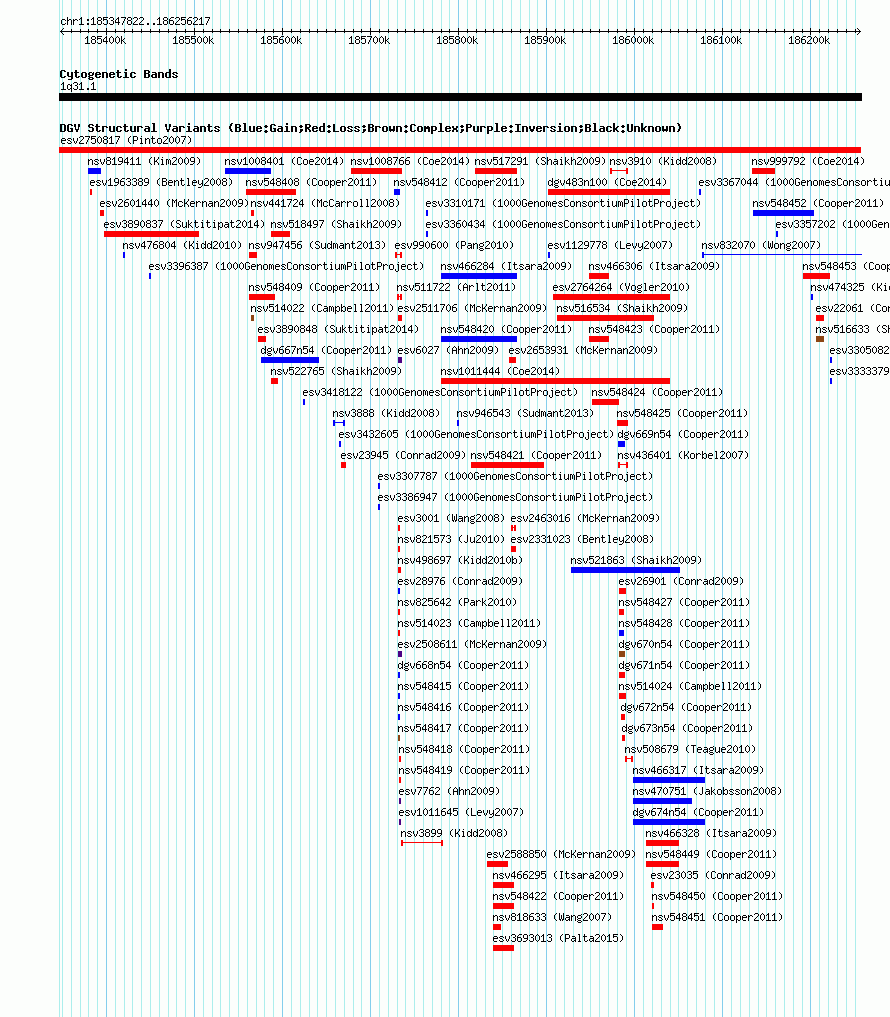This screenshot has width=890, height=1017.
Task: Open esv2764264 (Vogler2010) label
Action: click(621, 287)
